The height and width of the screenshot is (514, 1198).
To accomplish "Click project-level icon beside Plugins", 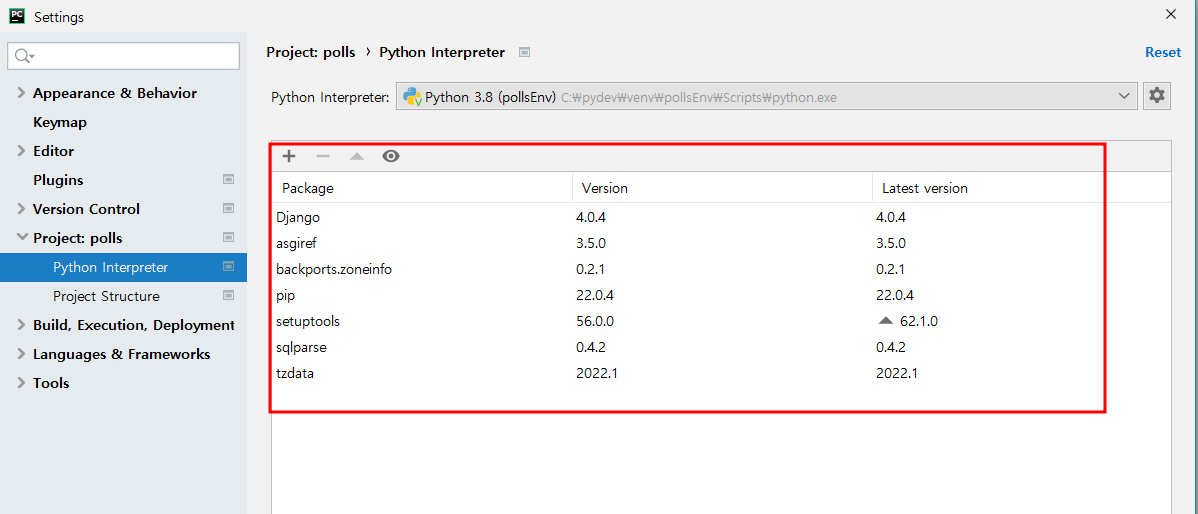I will coord(228,179).
